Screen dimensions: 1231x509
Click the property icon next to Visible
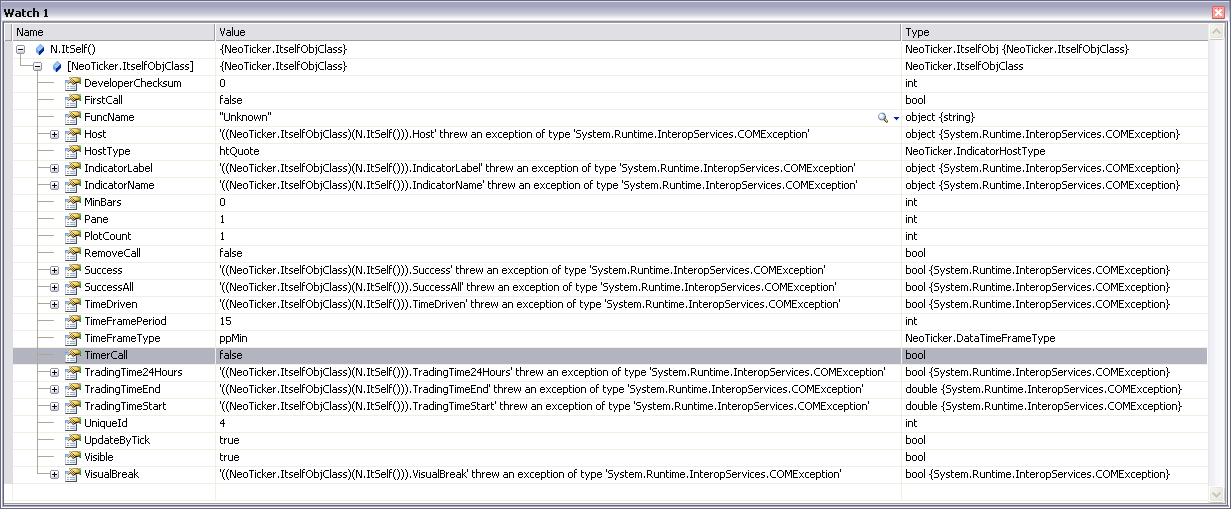[x=72, y=457]
